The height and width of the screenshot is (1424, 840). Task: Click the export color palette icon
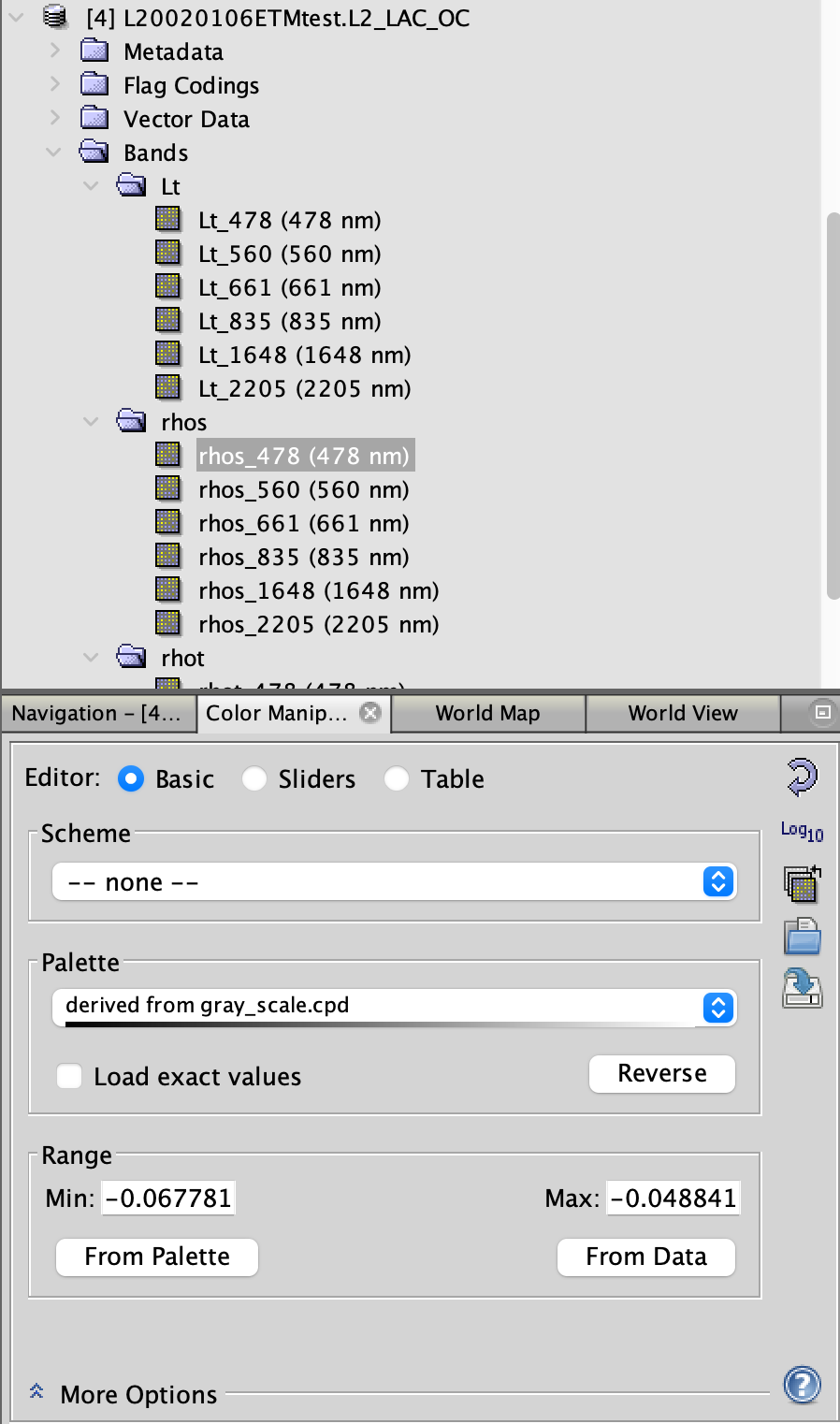point(801,989)
